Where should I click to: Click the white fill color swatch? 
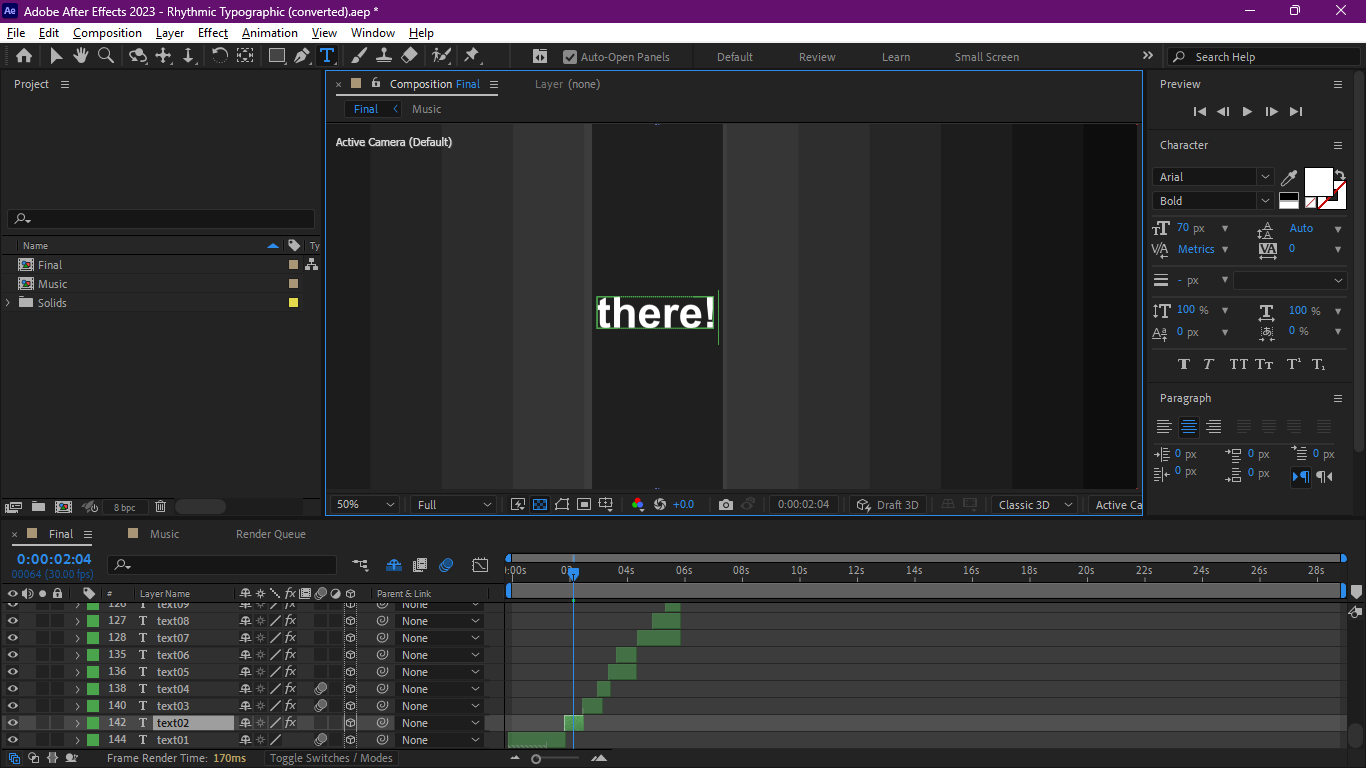point(1318,181)
